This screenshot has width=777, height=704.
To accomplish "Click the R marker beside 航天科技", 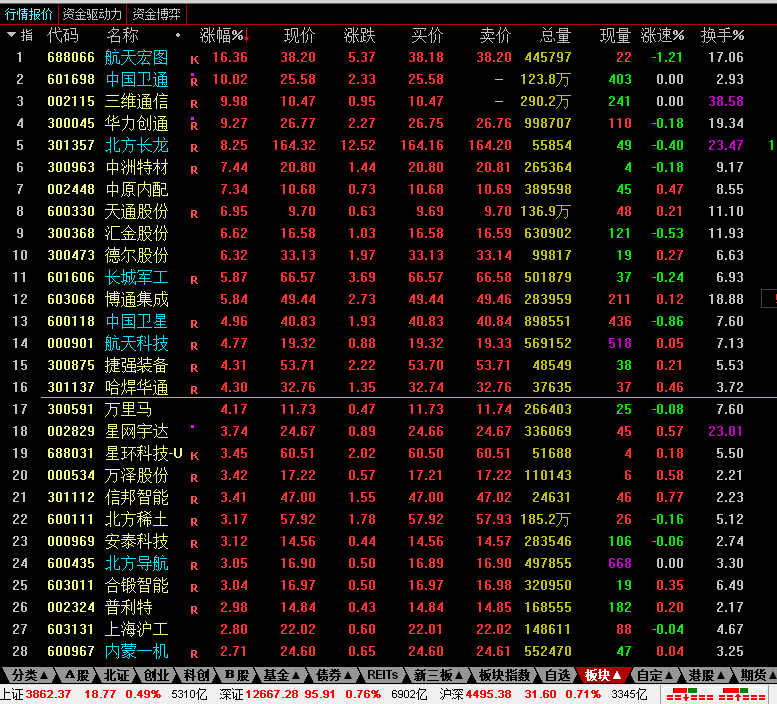I will (x=194, y=346).
